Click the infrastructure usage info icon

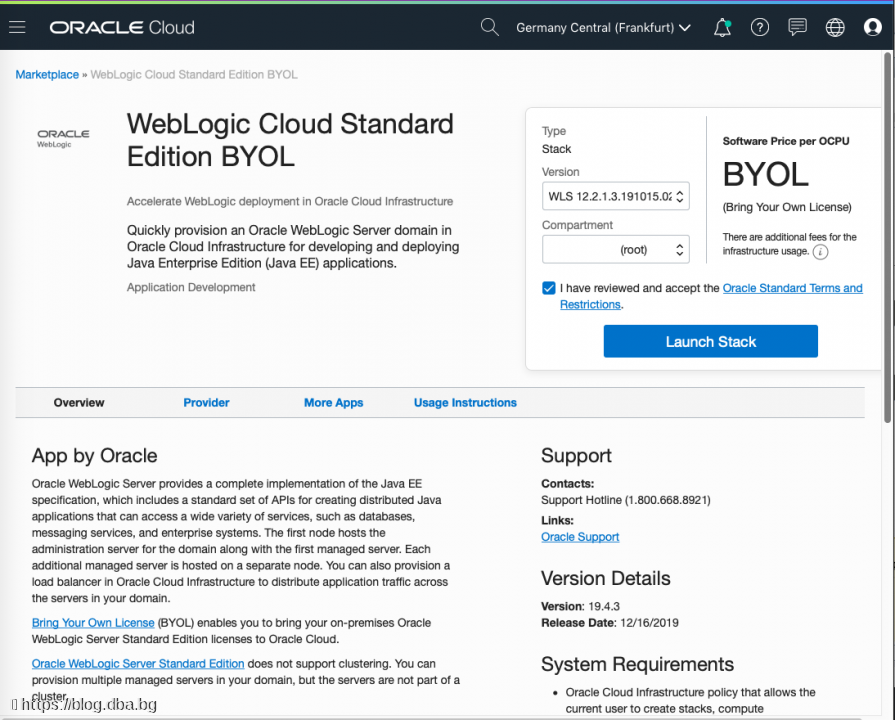820,252
